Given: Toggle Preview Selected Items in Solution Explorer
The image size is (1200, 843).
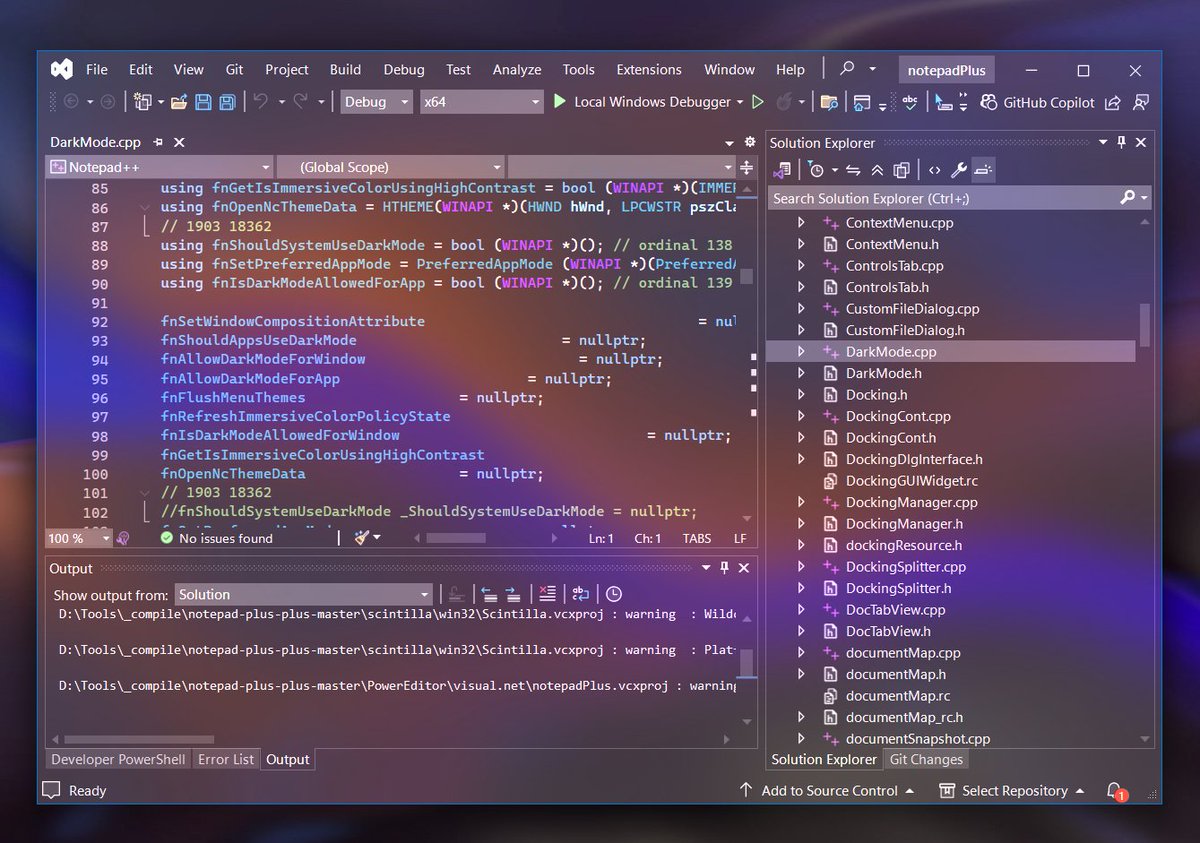Looking at the screenshot, I should (x=983, y=170).
